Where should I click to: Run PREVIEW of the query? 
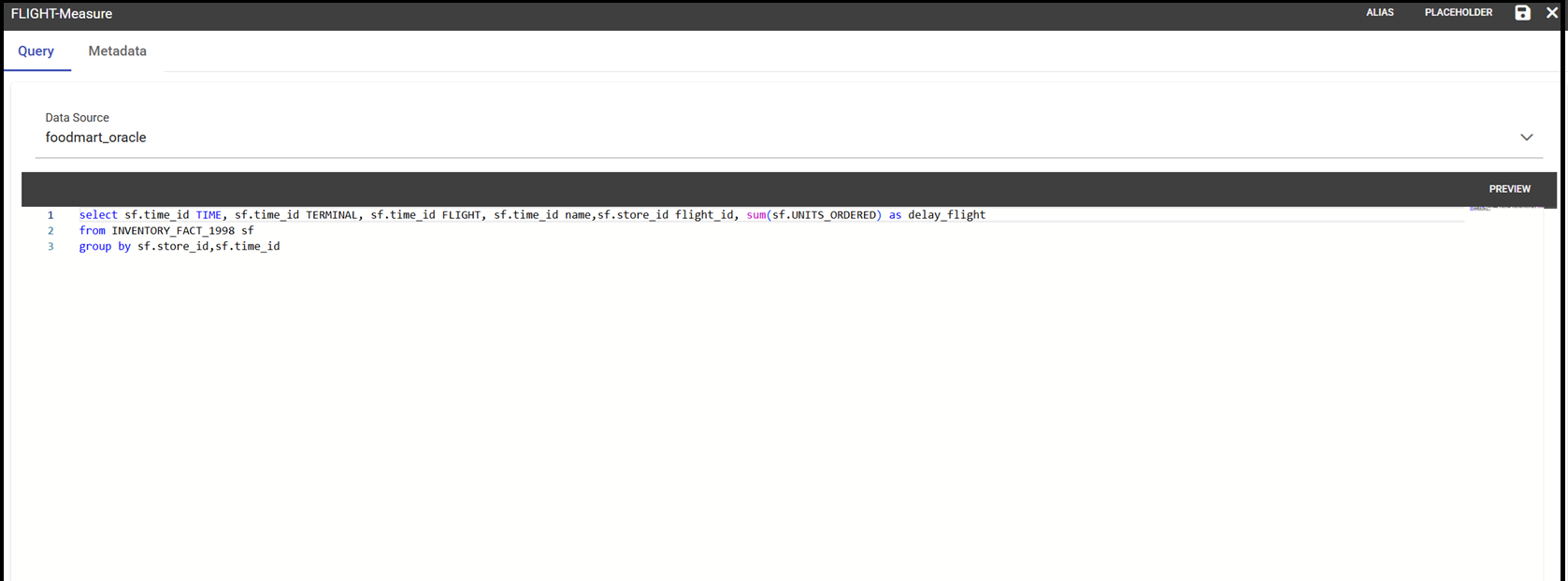(1509, 189)
